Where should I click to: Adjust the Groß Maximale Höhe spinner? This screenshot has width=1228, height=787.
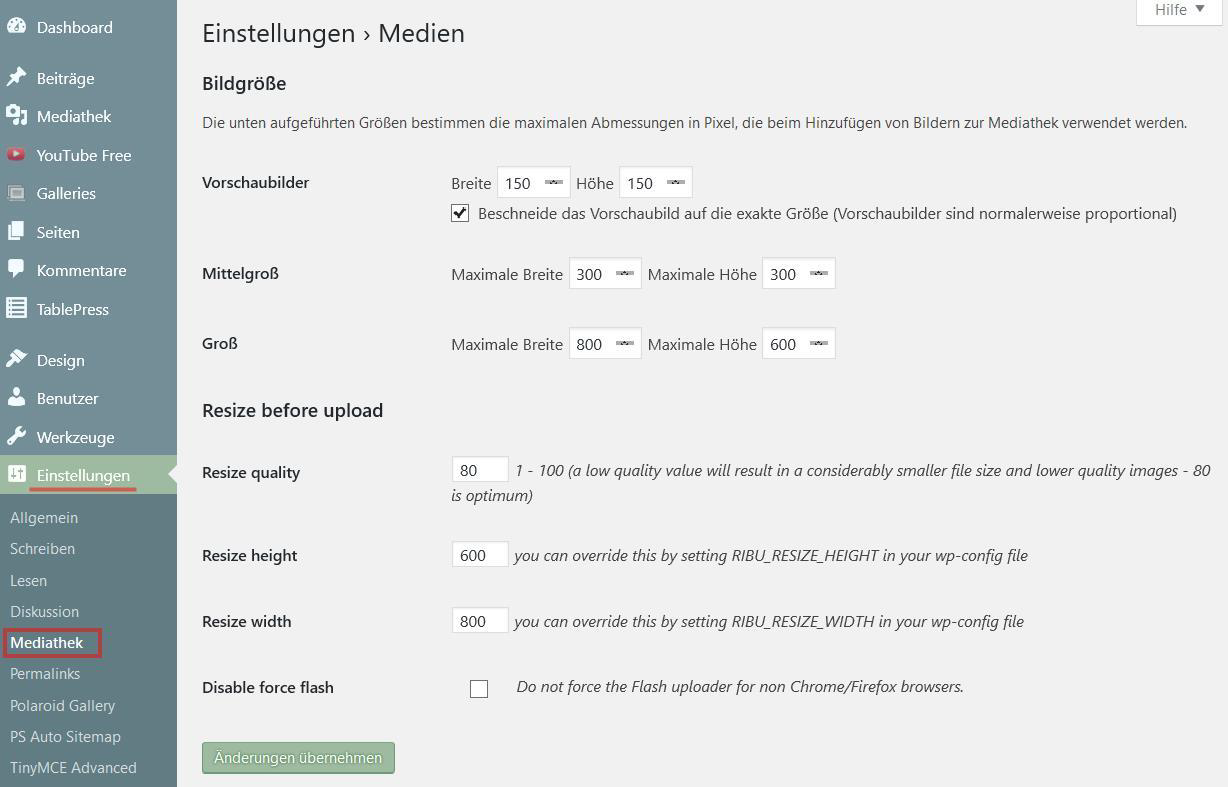point(819,344)
